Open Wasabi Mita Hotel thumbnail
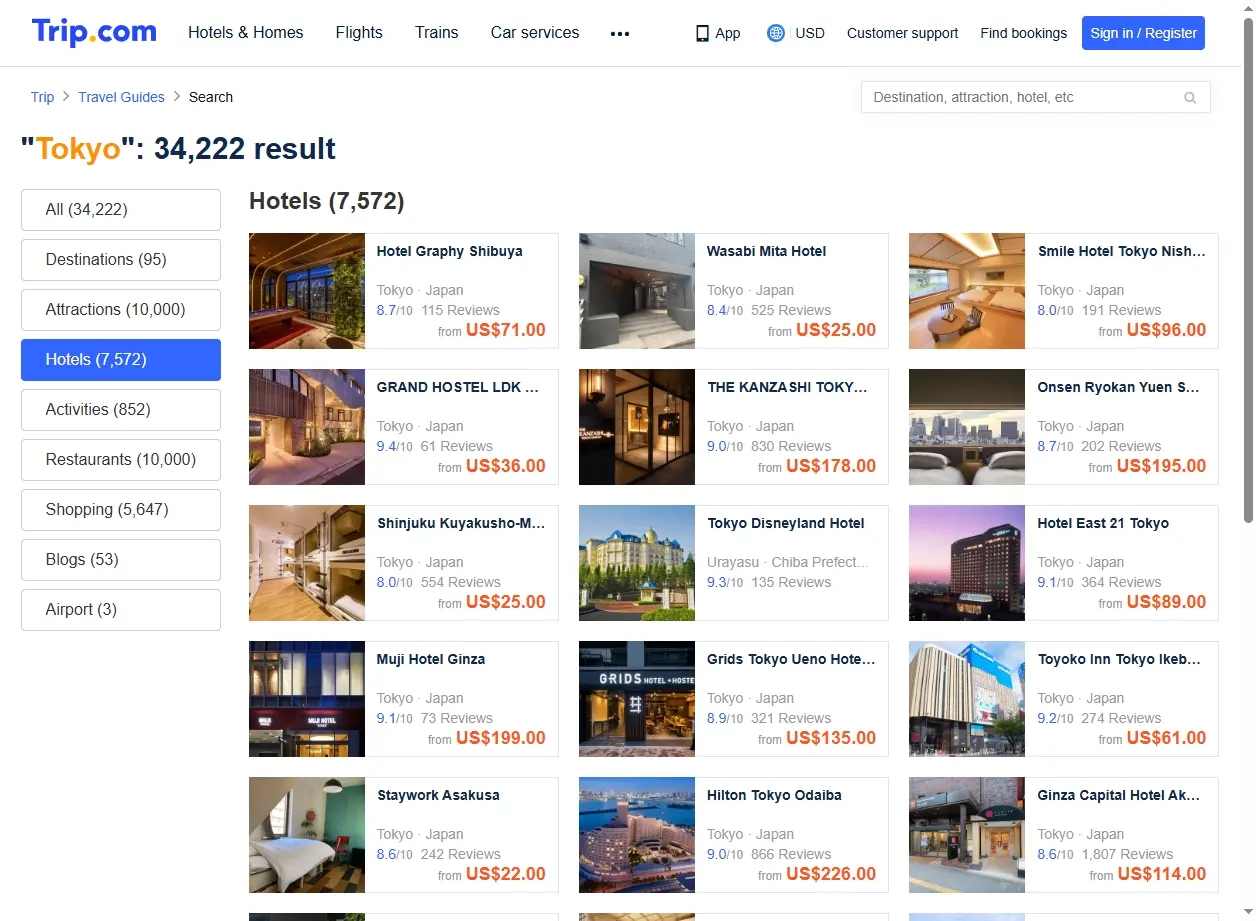1256x921 pixels. pyautogui.click(x=637, y=291)
